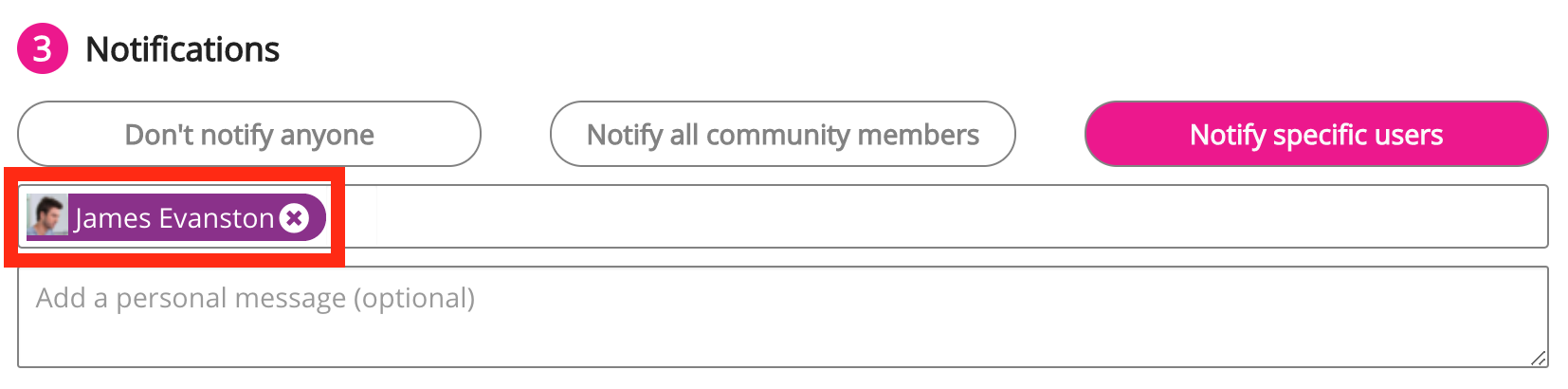The height and width of the screenshot is (389, 1568).
Task: Click the James Evanston name tag
Action: pyautogui.click(x=174, y=218)
